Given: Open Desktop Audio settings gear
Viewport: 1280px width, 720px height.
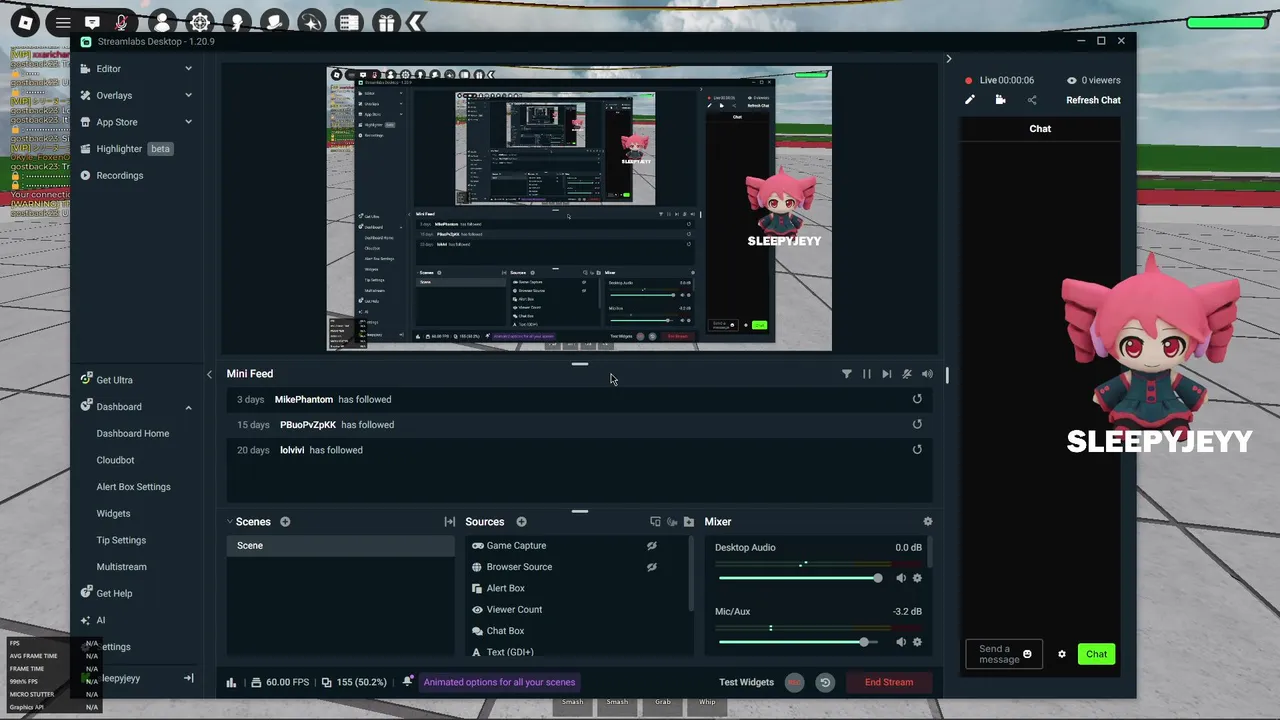Looking at the screenshot, I should tap(917, 578).
